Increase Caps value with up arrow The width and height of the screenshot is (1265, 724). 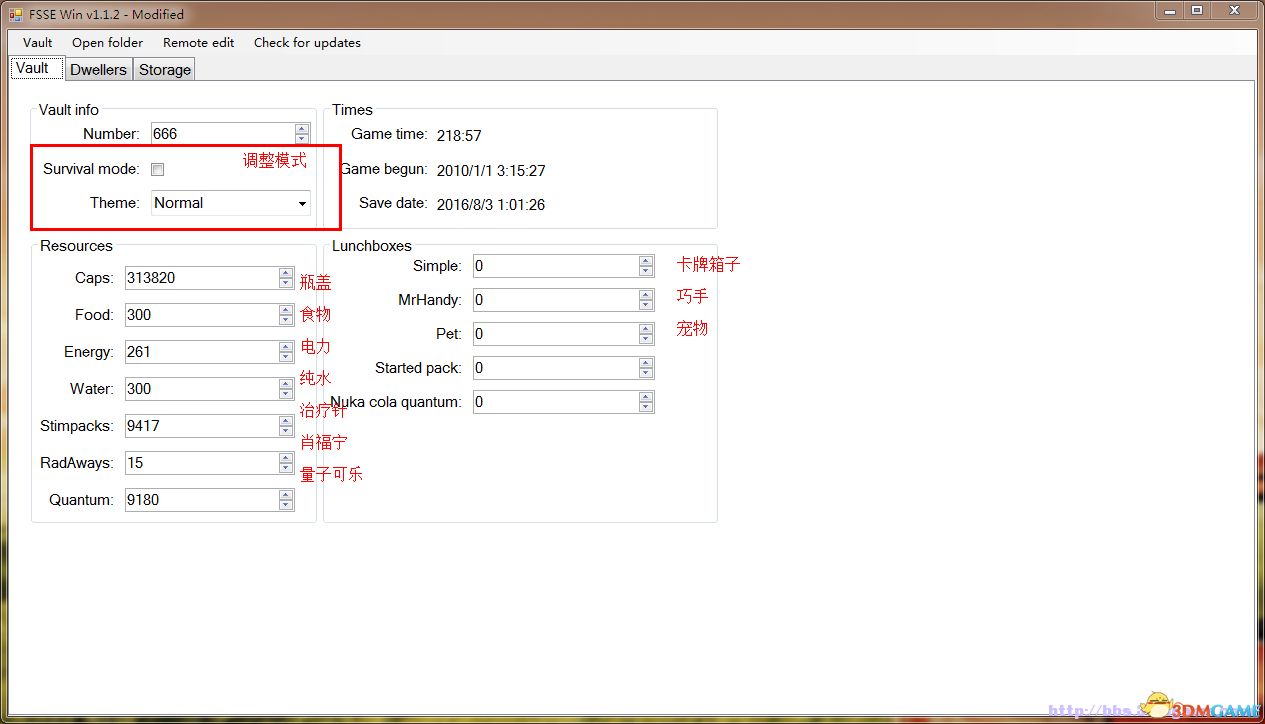click(287, 273)
